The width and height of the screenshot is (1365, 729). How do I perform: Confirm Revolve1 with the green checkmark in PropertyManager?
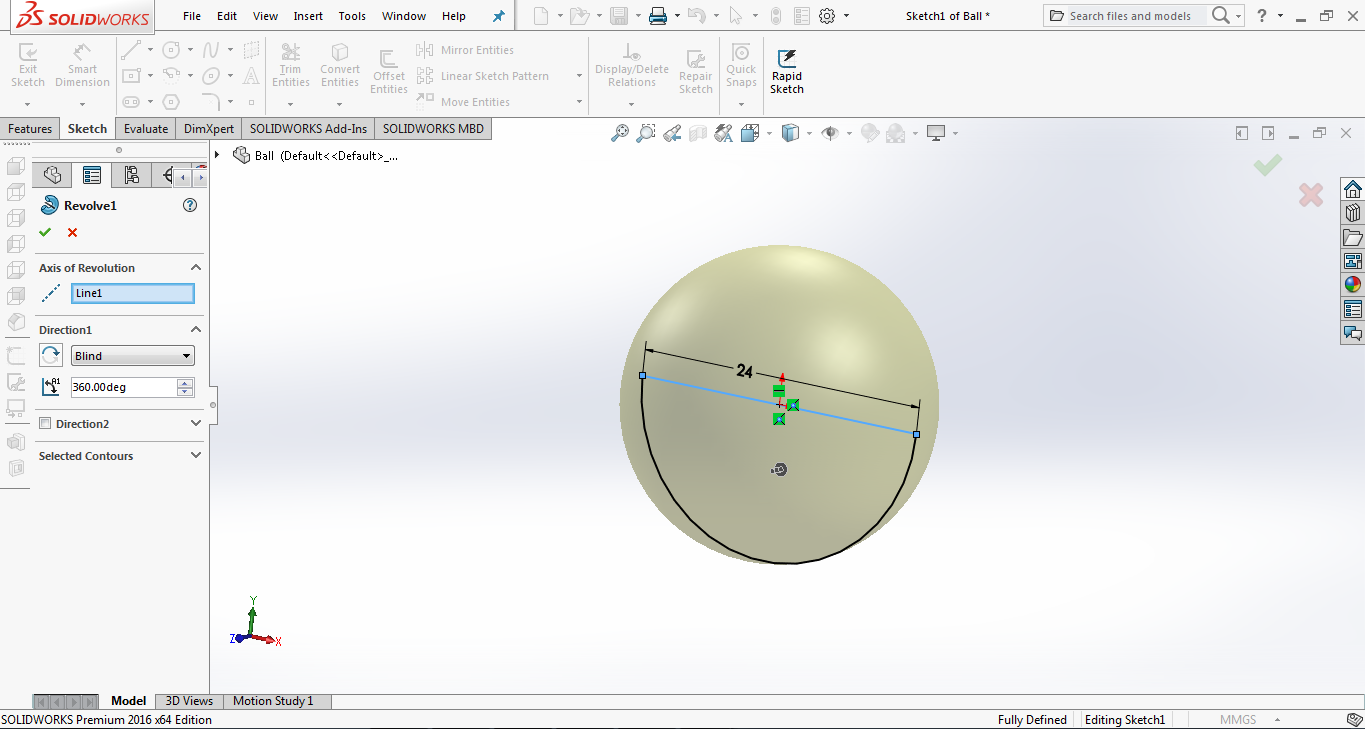tap(45, 232)
